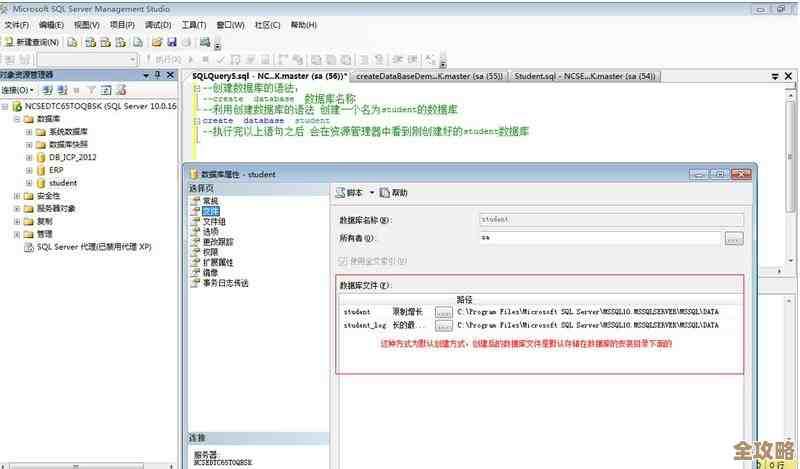The height and width of the screenshot is (469, 800).
Task: Click the blue save disk icon
Action: tap(172, 42)
